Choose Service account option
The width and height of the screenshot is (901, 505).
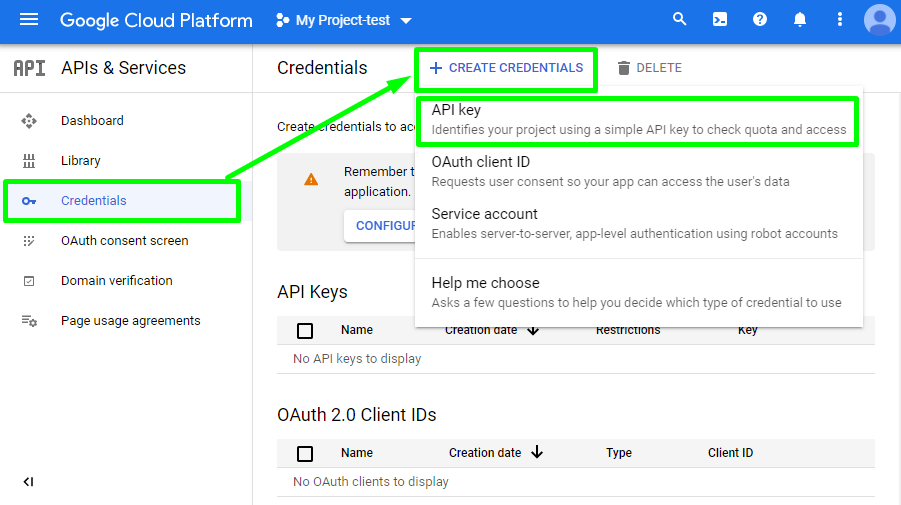click(638, 223)
